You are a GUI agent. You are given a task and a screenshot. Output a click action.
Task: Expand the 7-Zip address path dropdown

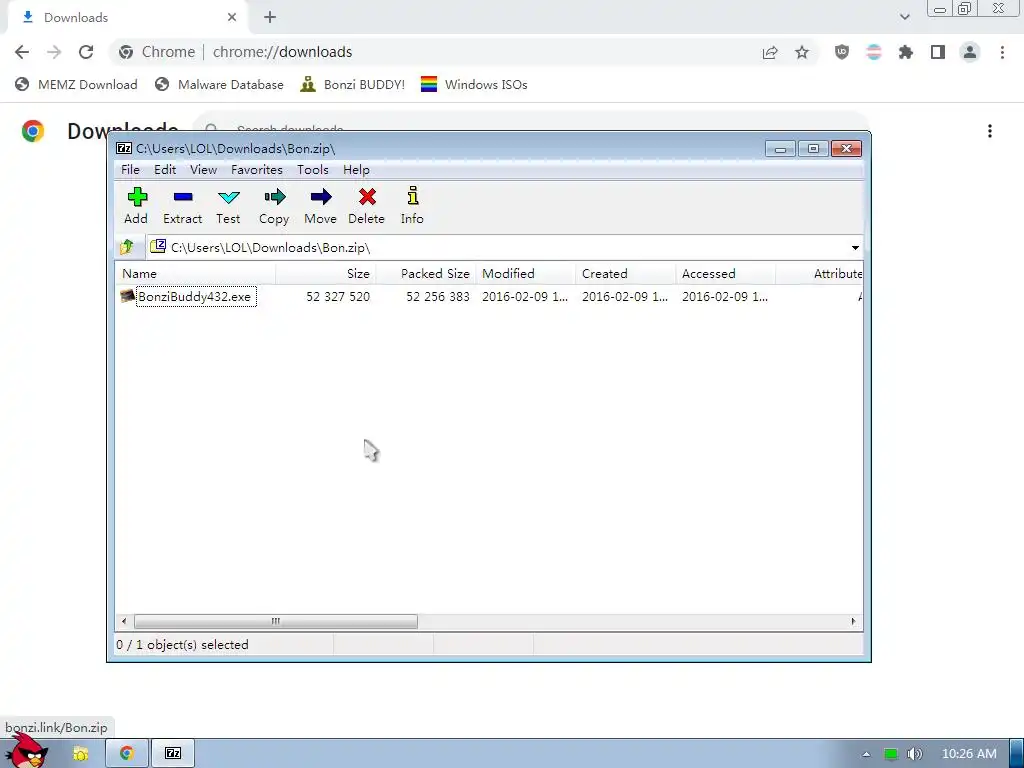(x=855, y=248)
